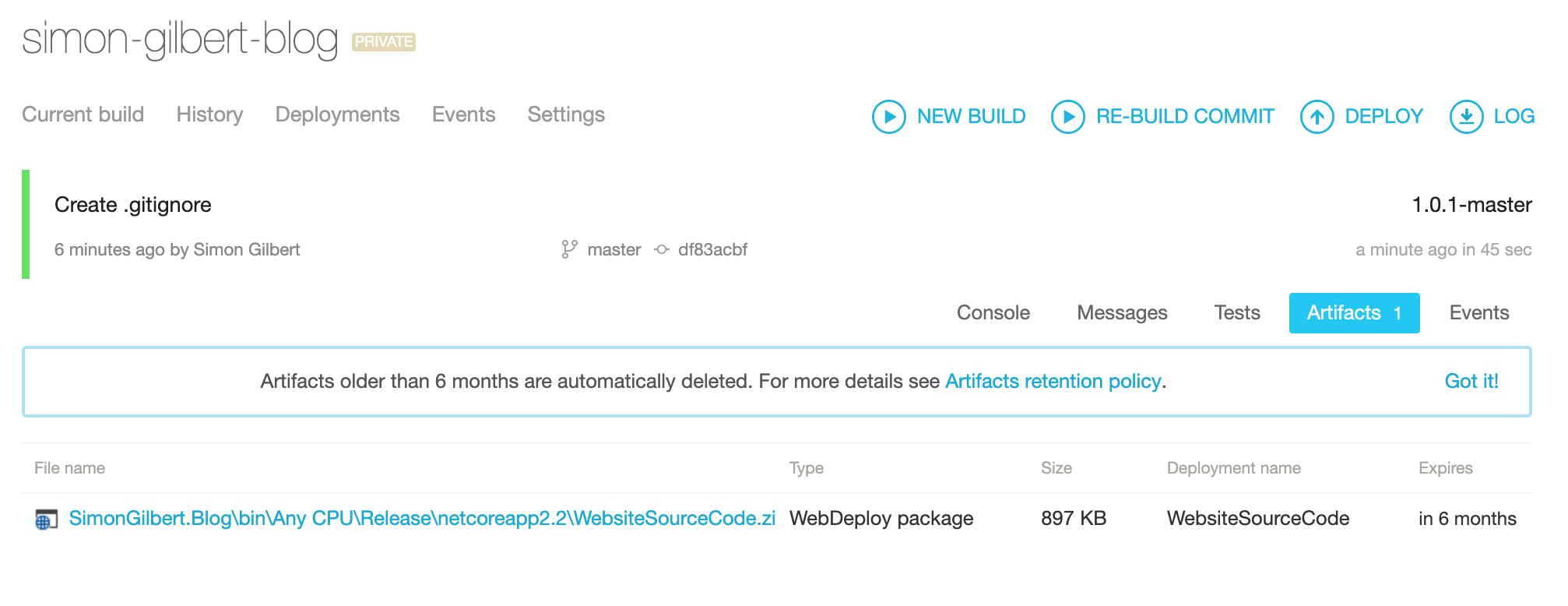Image resolution: width=1568 pixels, height=606 pixels.
Task: Click the DEPLOY label
Action: click(1383, 117)
